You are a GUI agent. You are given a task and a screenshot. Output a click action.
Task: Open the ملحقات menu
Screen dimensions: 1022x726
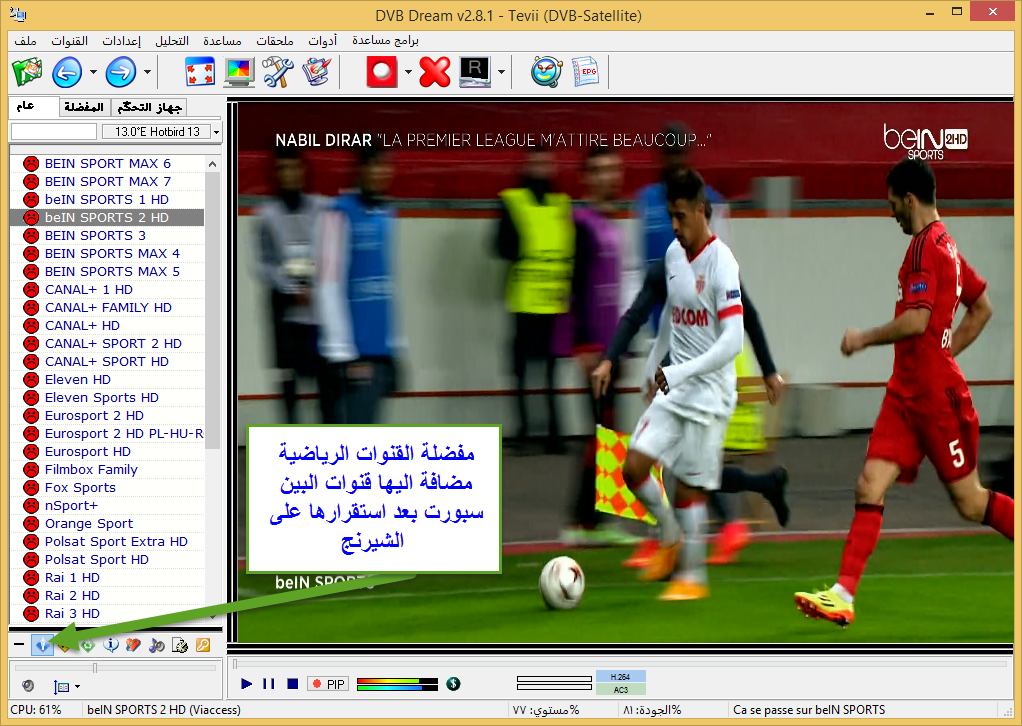(274, 40)
